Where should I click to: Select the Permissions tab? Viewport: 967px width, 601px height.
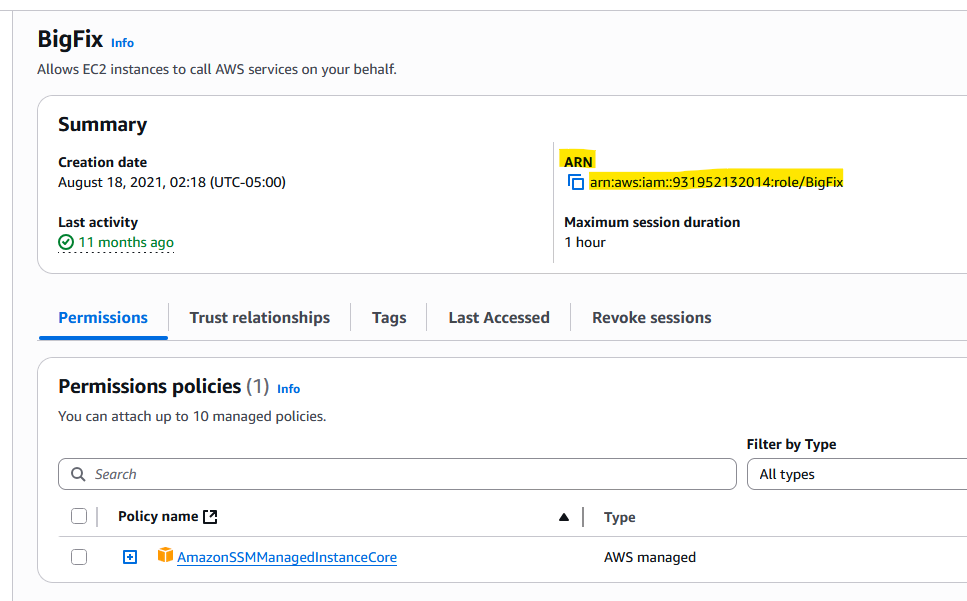[103, 317]
